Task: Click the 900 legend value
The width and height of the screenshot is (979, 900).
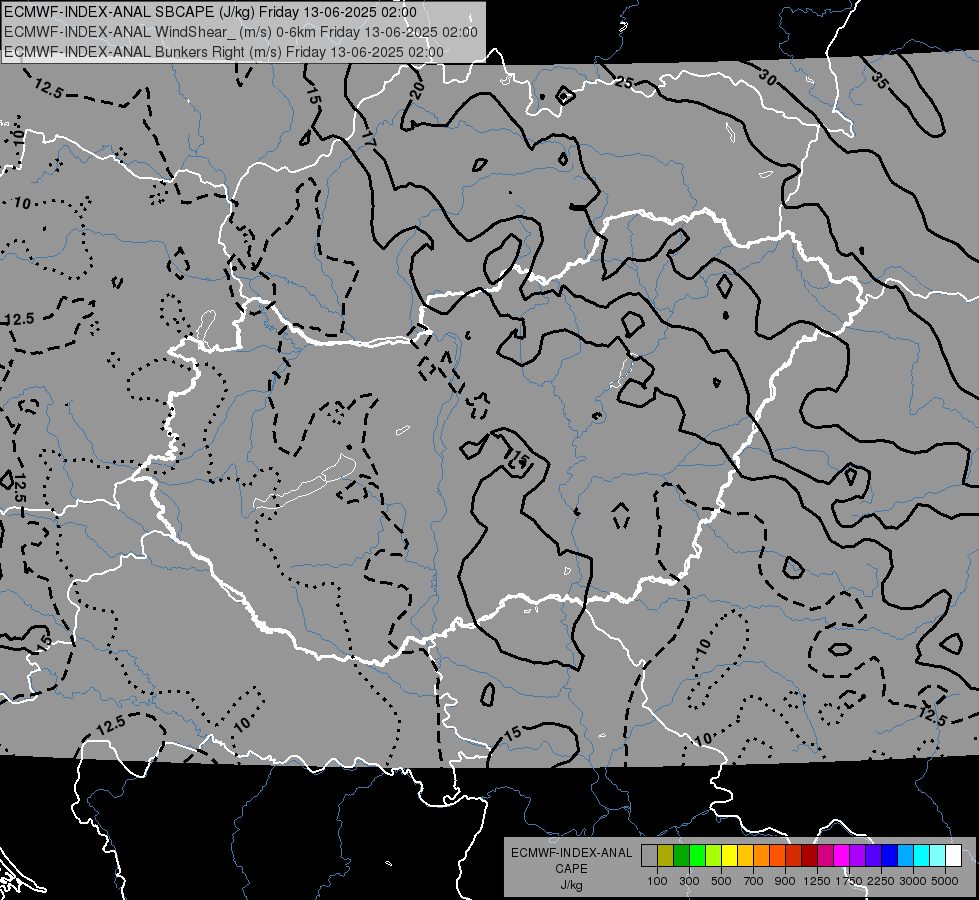Action: point(785,881)
